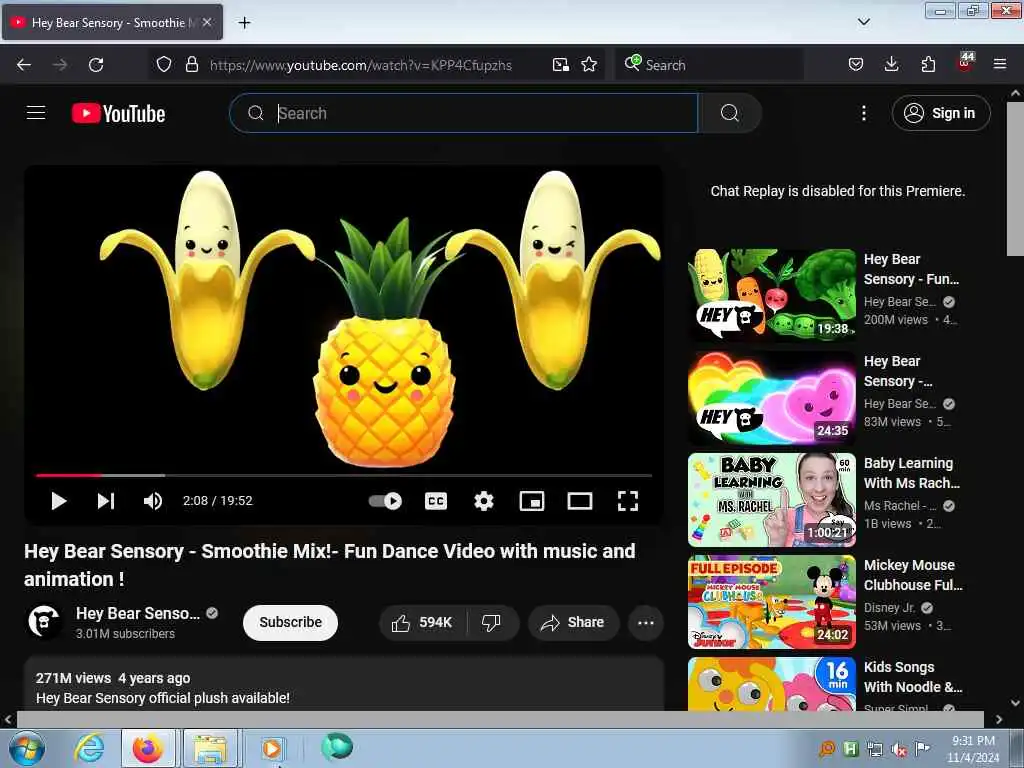Click the muted volume tray icon
This screenshot has width=1024, height=768.
(x=899, y=750)
